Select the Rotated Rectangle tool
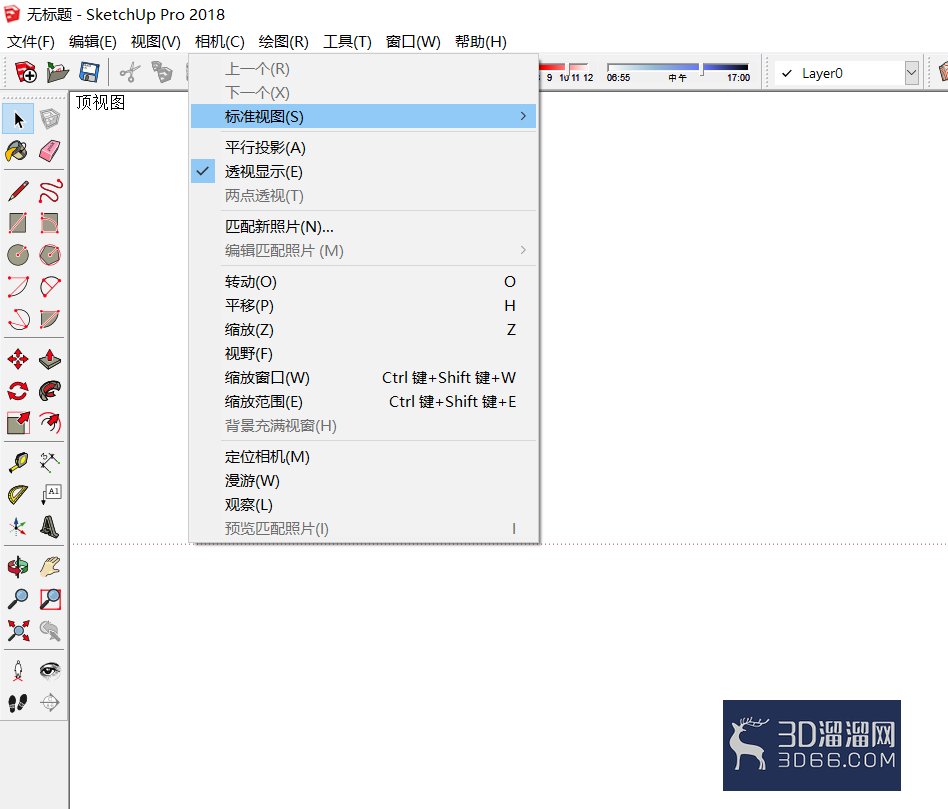This screenshot has height=809, width=948. [x=50, y=223]
